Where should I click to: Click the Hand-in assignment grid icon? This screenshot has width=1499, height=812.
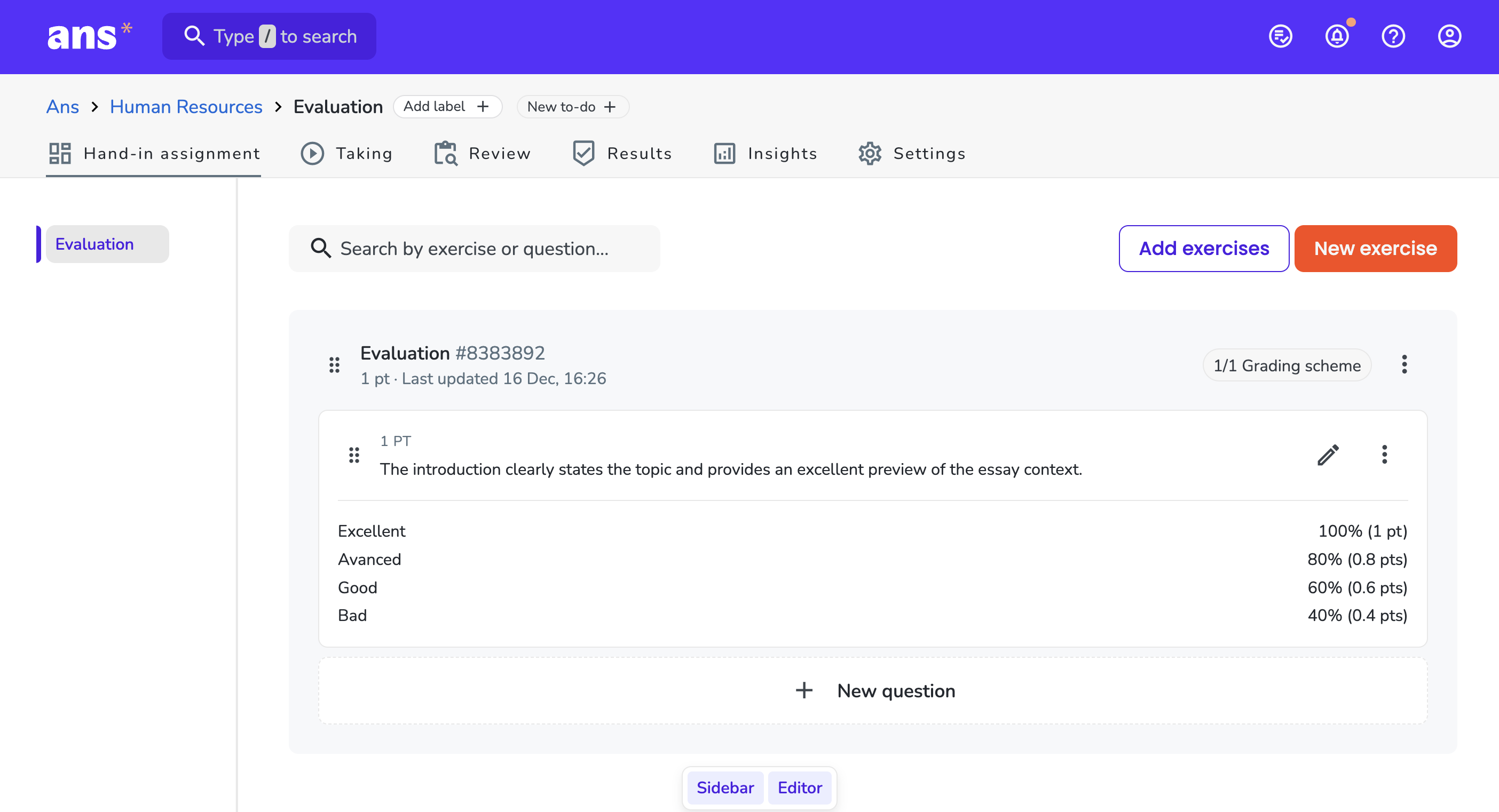[x=59, y=154]
